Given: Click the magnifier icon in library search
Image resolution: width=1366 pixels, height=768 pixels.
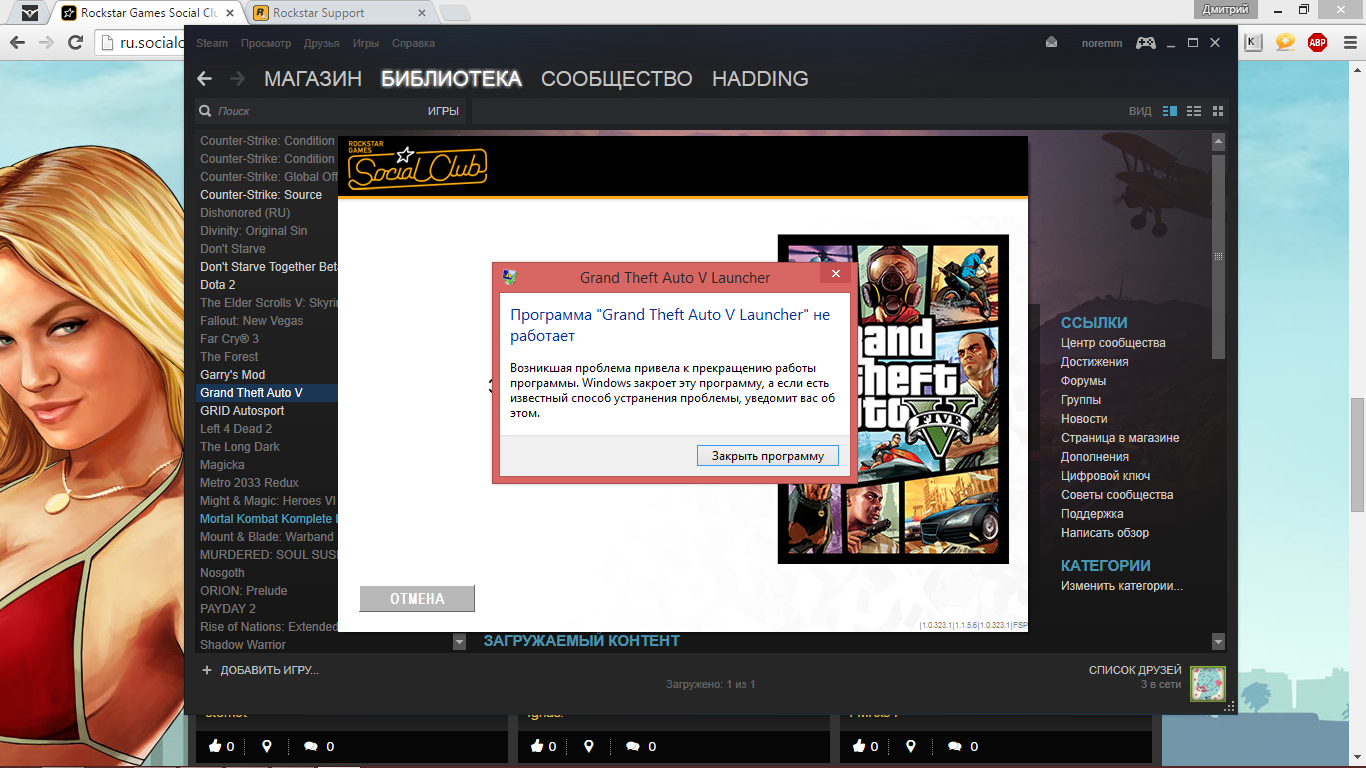Looking at the screenshot, I should pos(205,111).
